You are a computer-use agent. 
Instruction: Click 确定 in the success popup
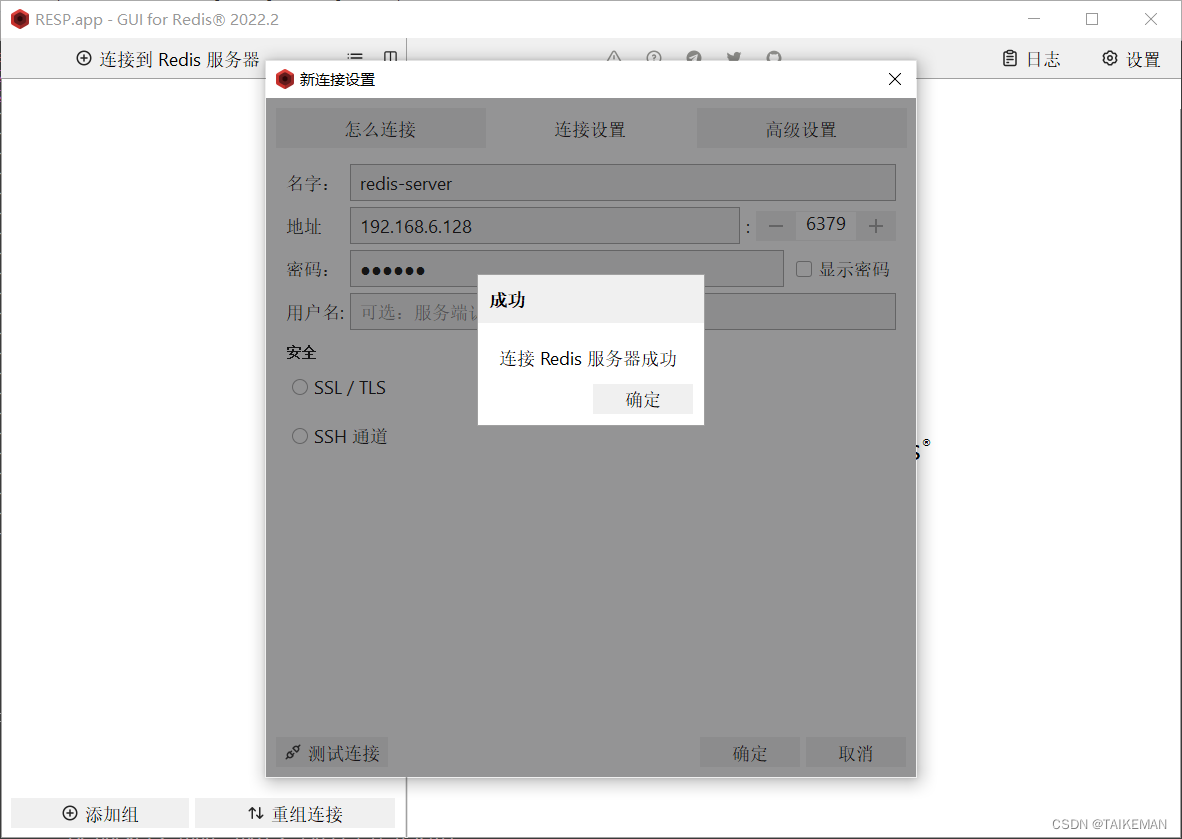[642, 399]
